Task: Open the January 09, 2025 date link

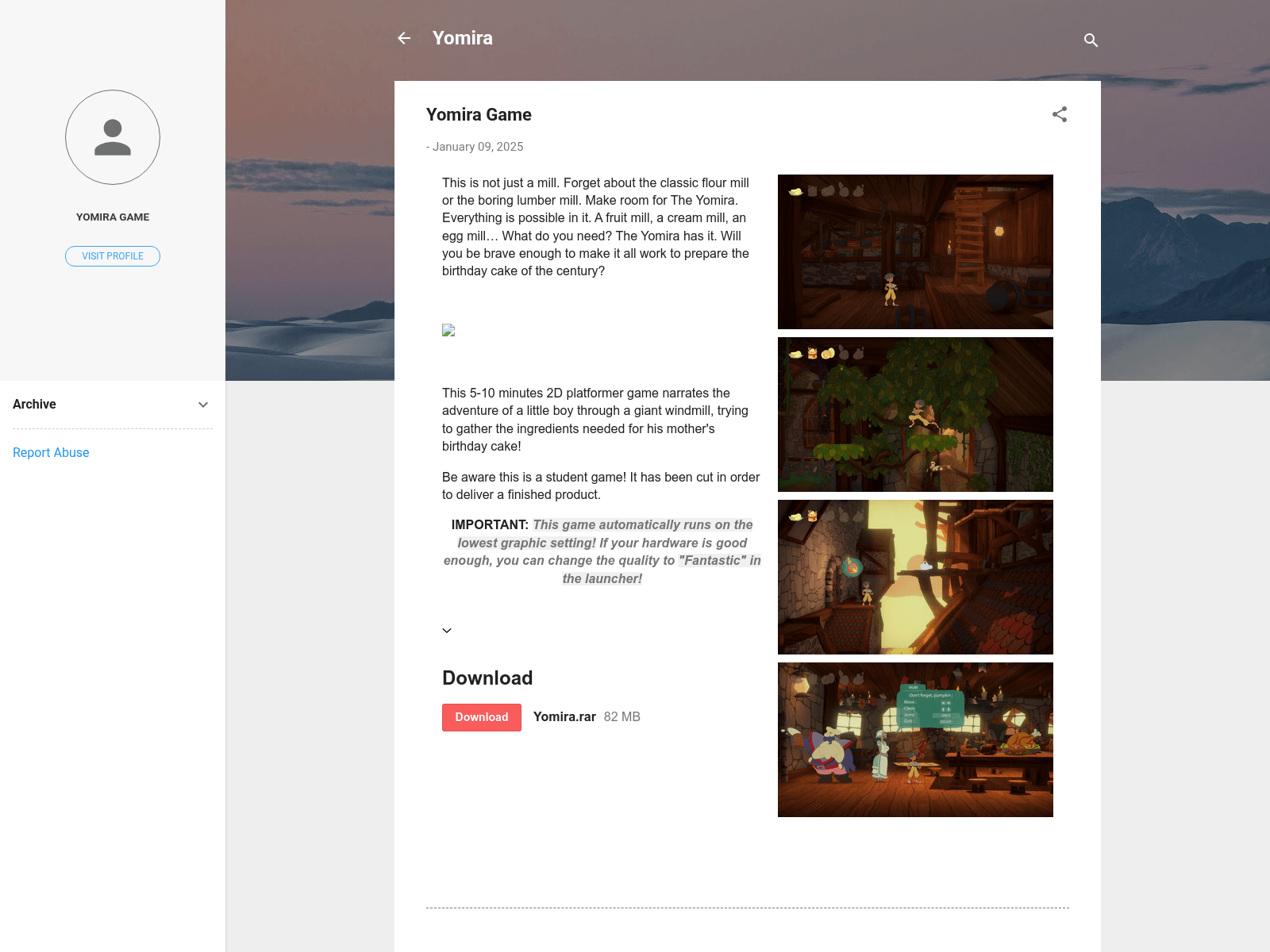Action: click(477, 147)
